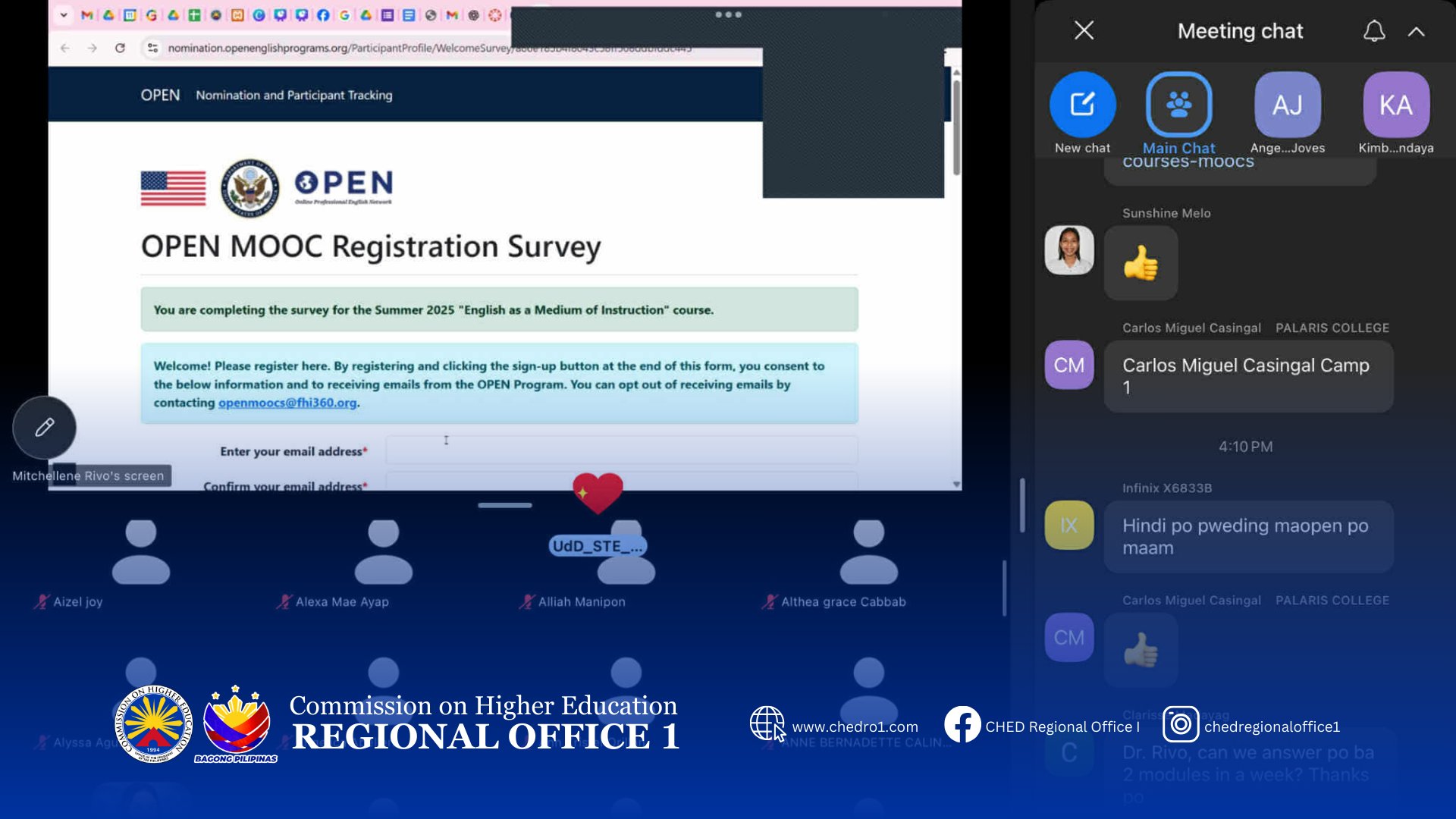
Task: Click the shared browser's scroll-down arrow
Action: pos(956,484)
